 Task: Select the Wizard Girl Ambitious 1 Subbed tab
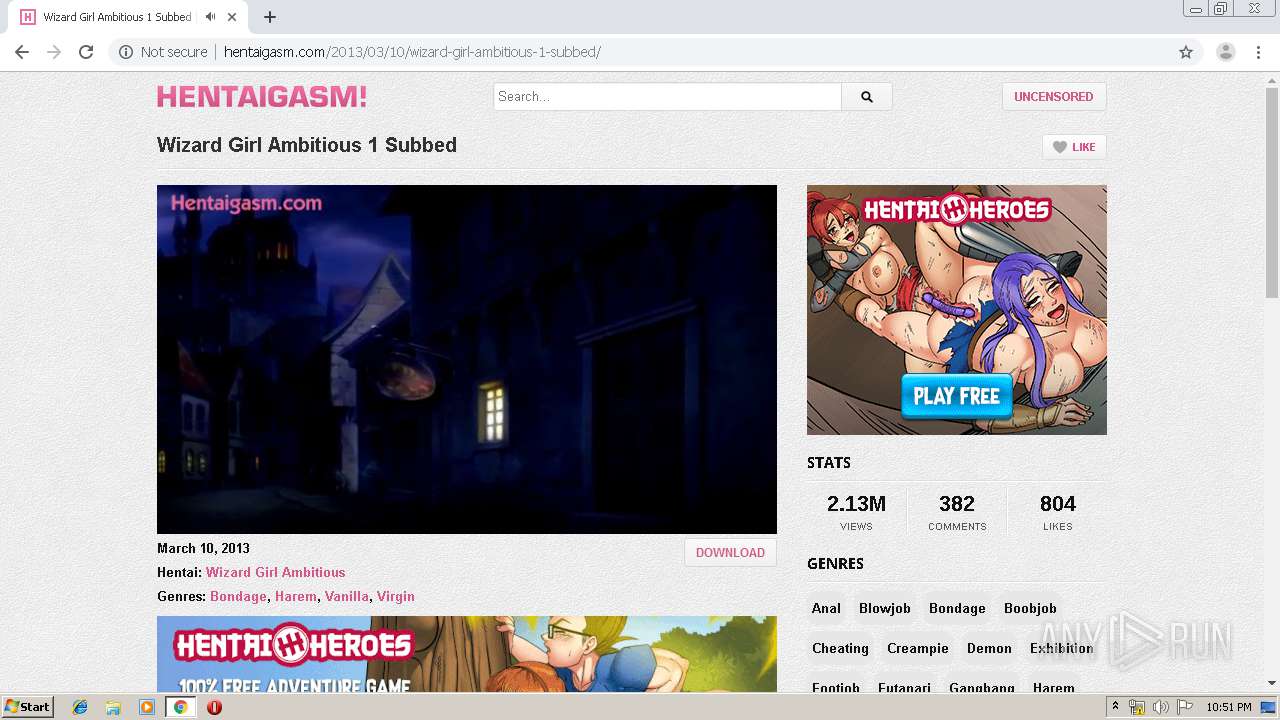pos(117,17)
